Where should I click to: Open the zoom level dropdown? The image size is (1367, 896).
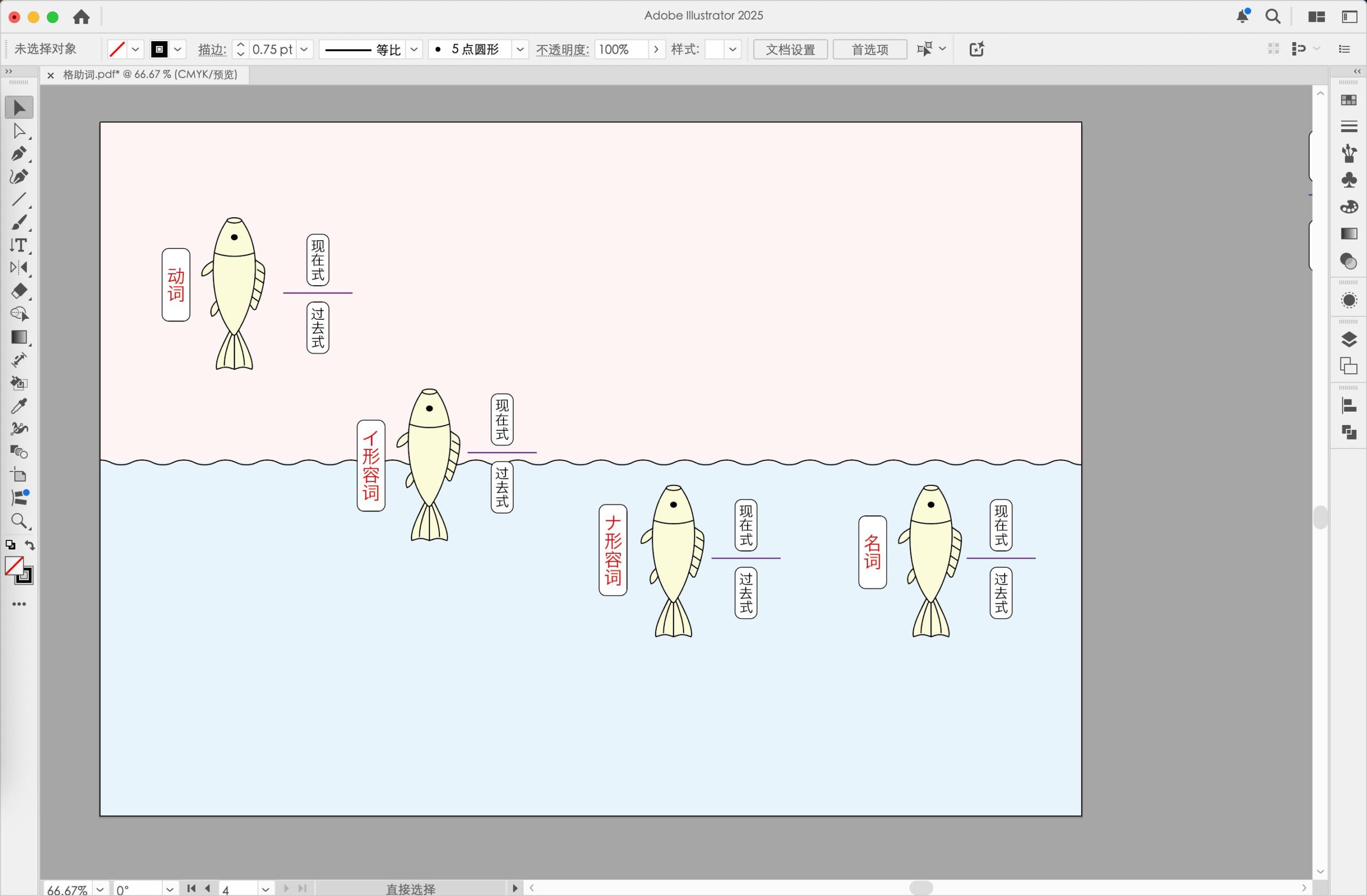(100, 889)
